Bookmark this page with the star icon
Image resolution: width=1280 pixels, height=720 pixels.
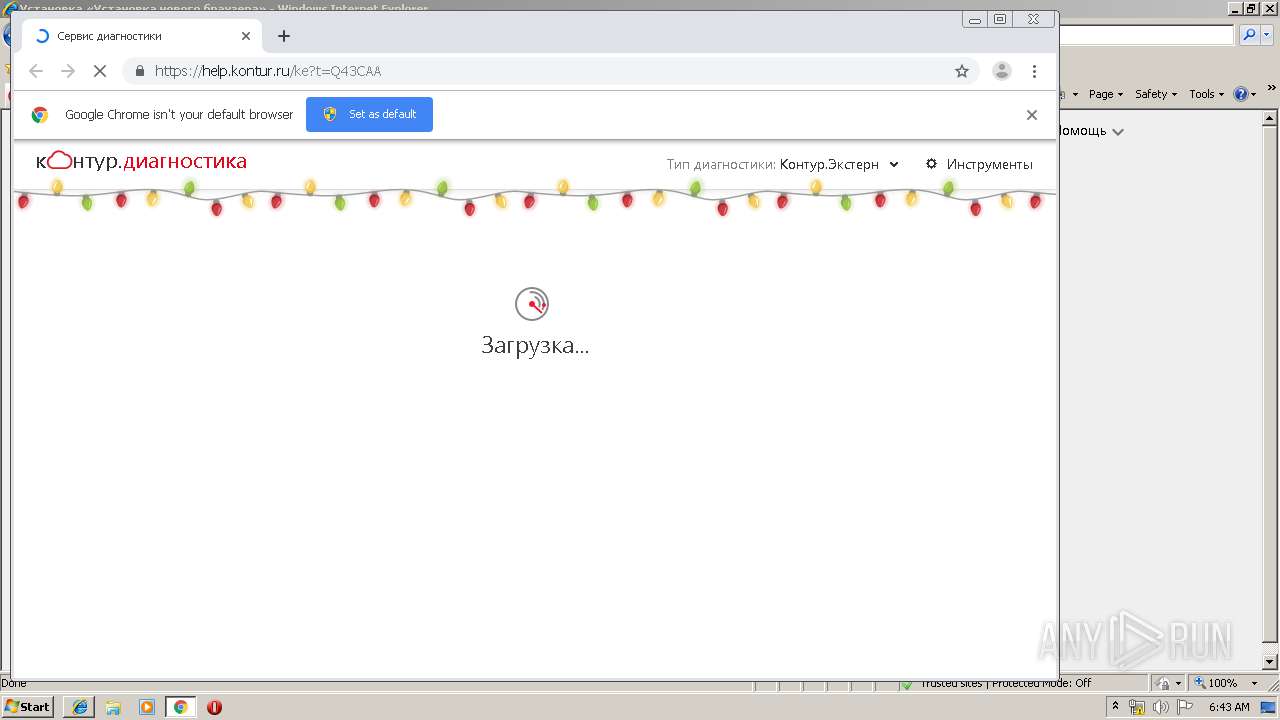pos(962,71)
